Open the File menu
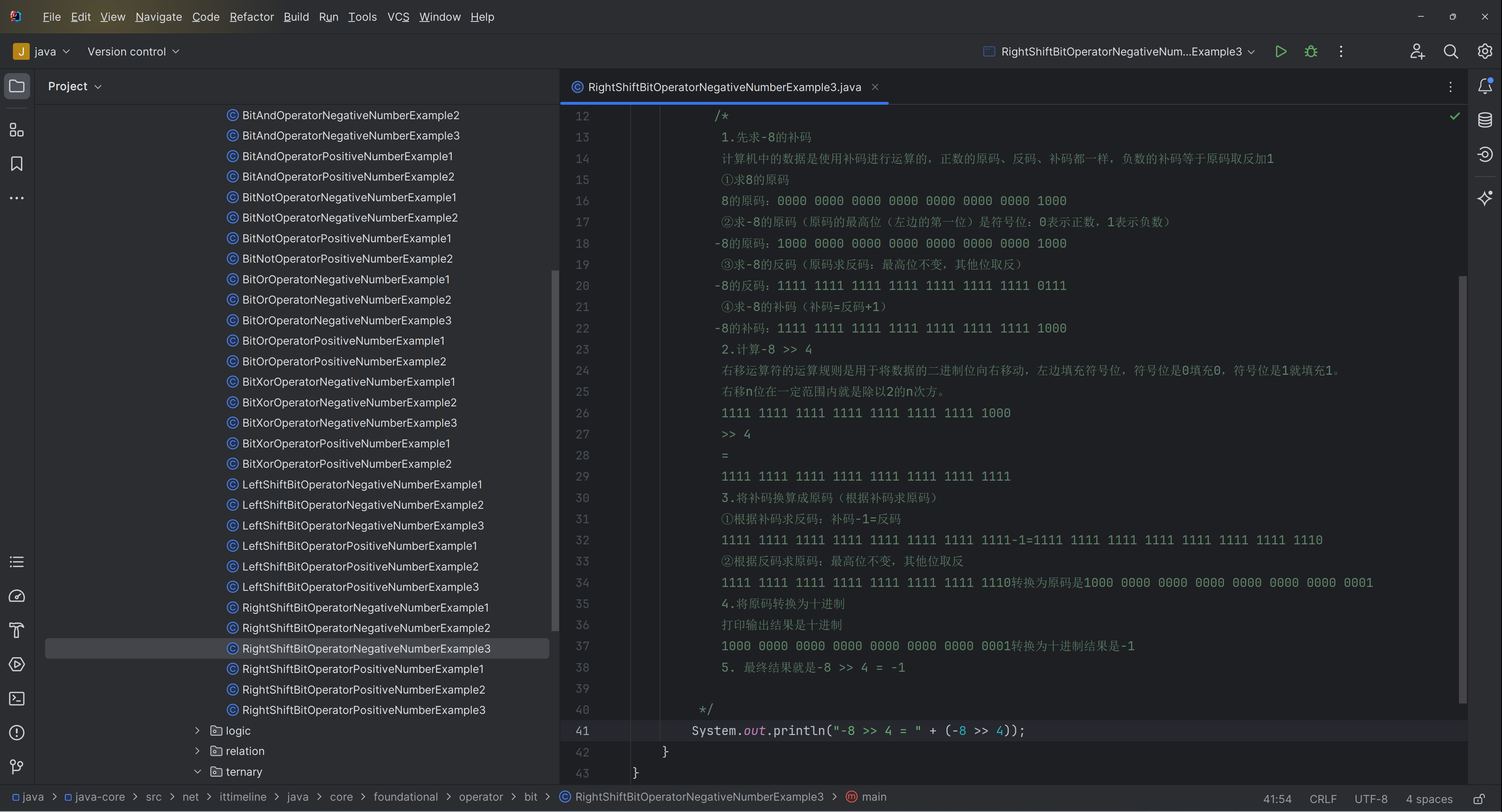The image size is (1502, 812). 51,17
